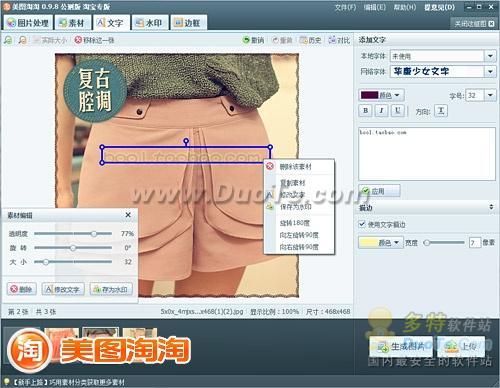Close the 素材编辑 panel
The image size is (500, 388).
click(x=128, y=215)
